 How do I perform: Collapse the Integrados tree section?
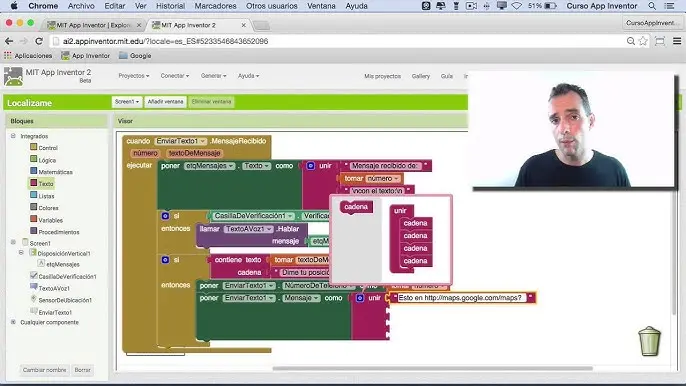pos(13,136)
